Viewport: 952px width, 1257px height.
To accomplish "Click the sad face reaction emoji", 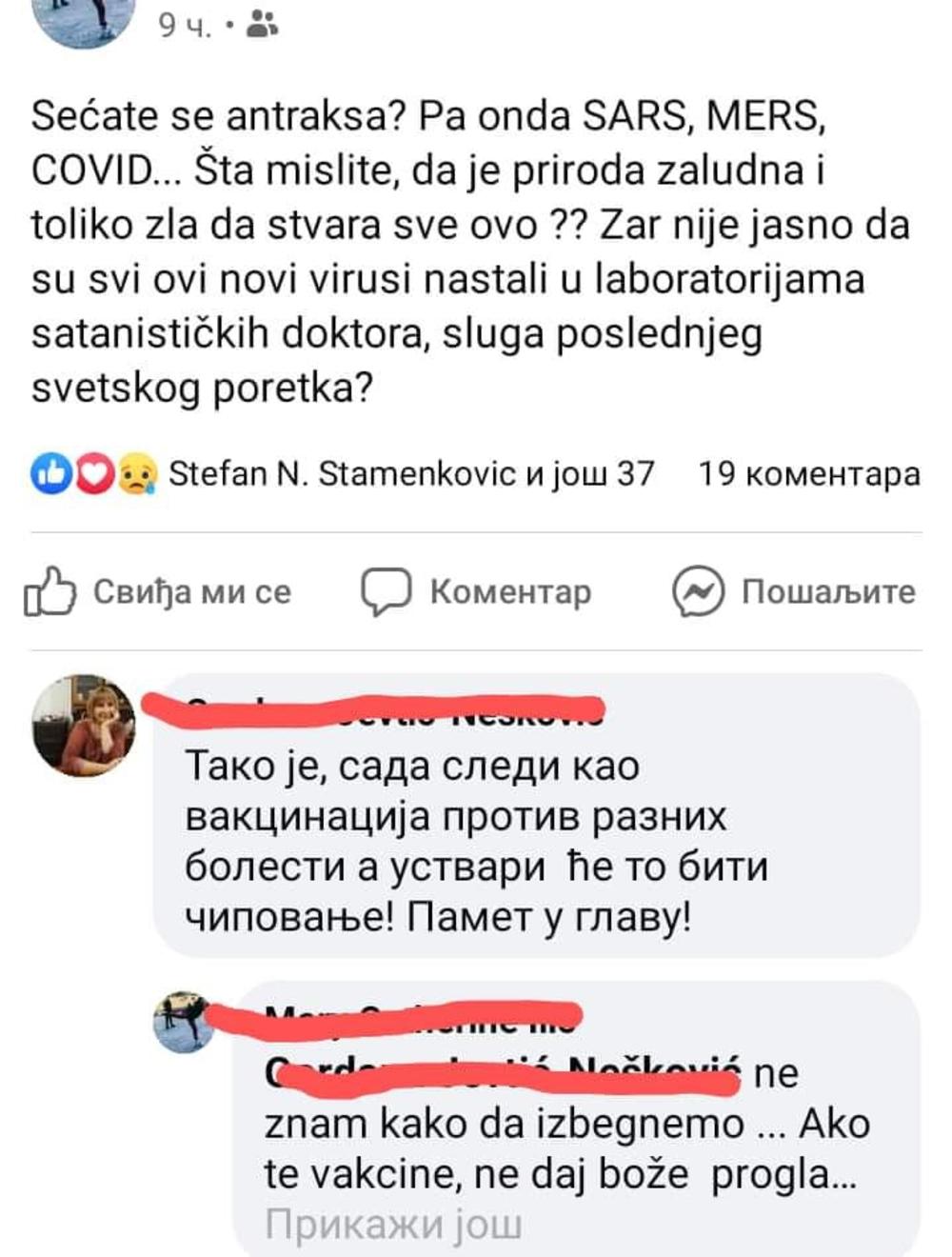I will [x=136, y=473].
